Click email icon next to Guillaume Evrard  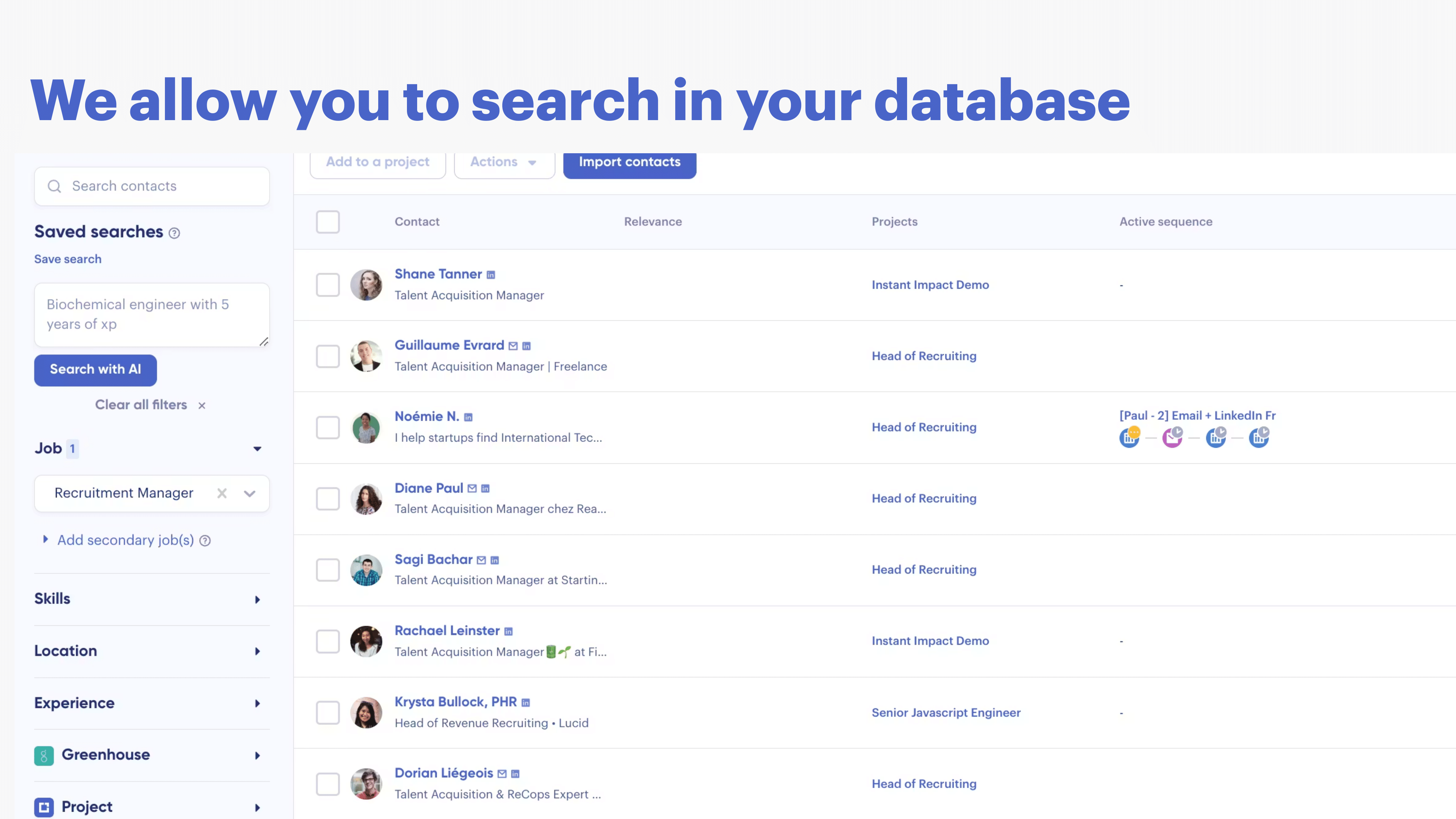[513, 346]
